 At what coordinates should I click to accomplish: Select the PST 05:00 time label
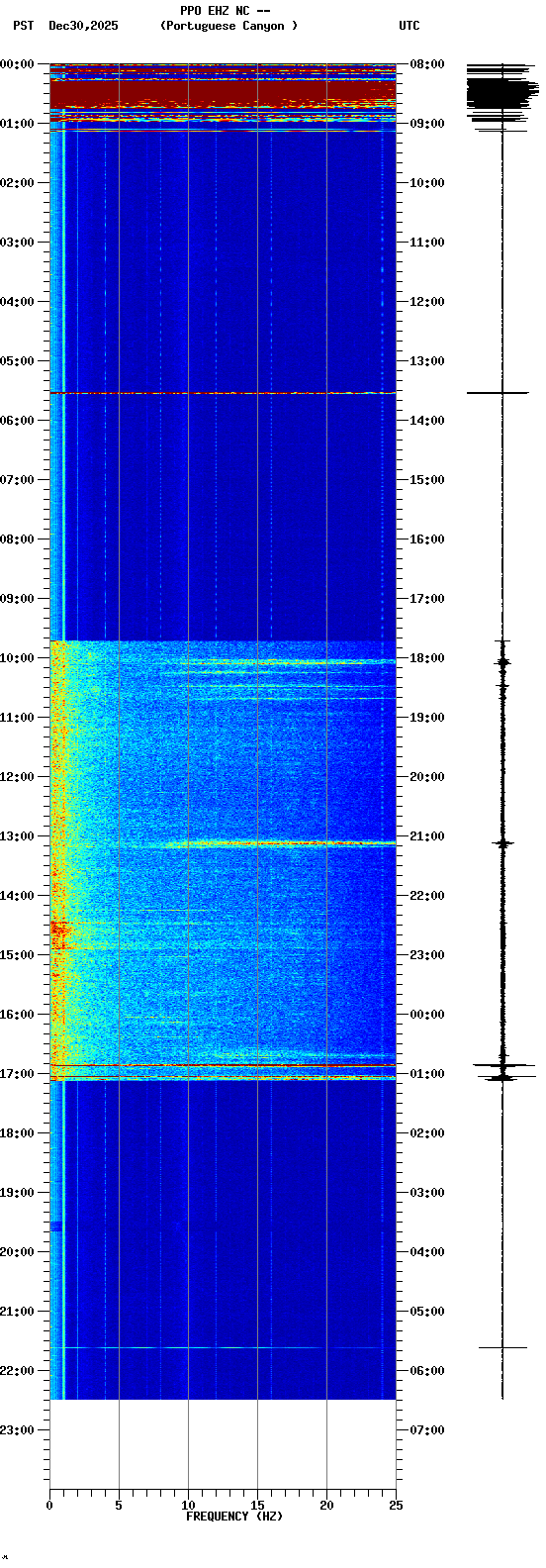tap(17, 361)
